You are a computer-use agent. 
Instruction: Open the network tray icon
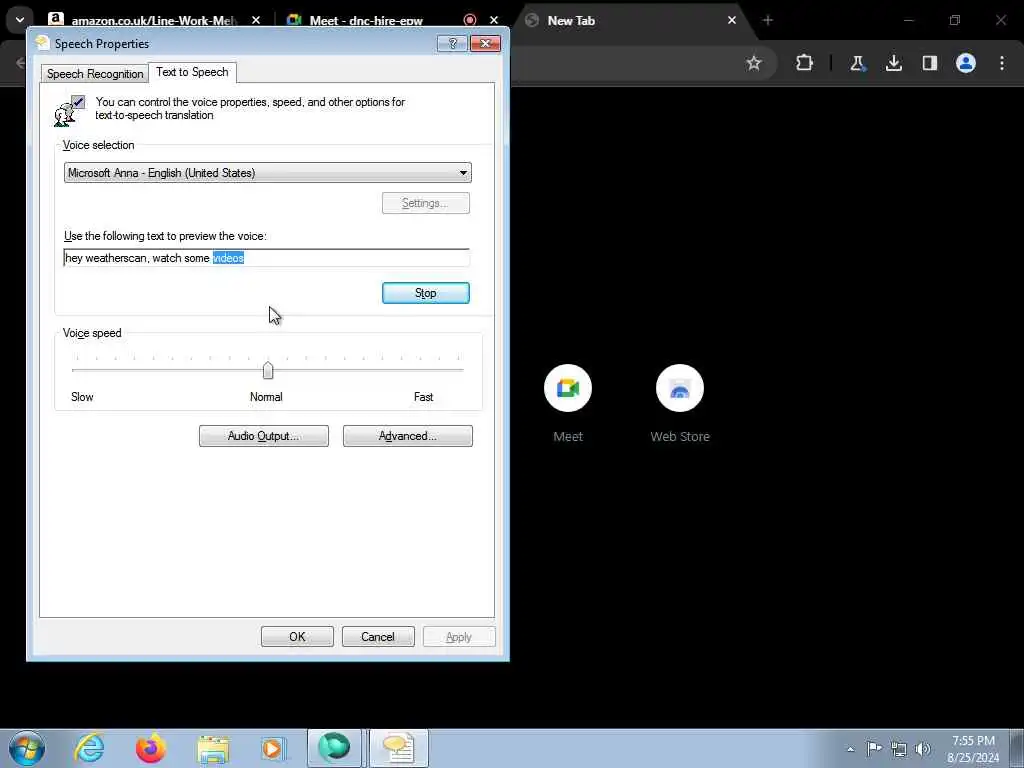click(899, 749)
